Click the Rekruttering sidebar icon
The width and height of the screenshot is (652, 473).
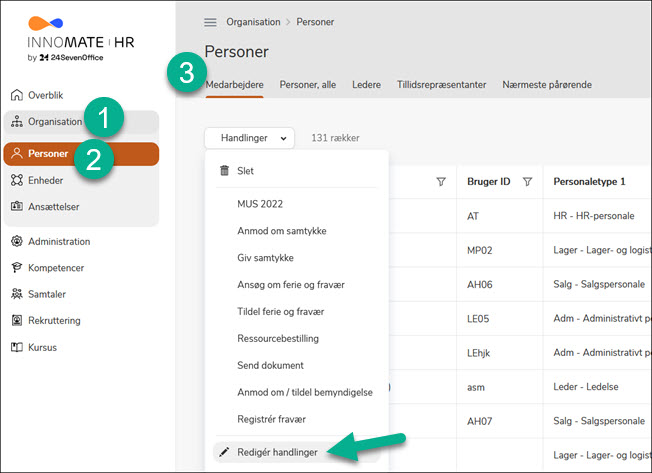[16, 321]
